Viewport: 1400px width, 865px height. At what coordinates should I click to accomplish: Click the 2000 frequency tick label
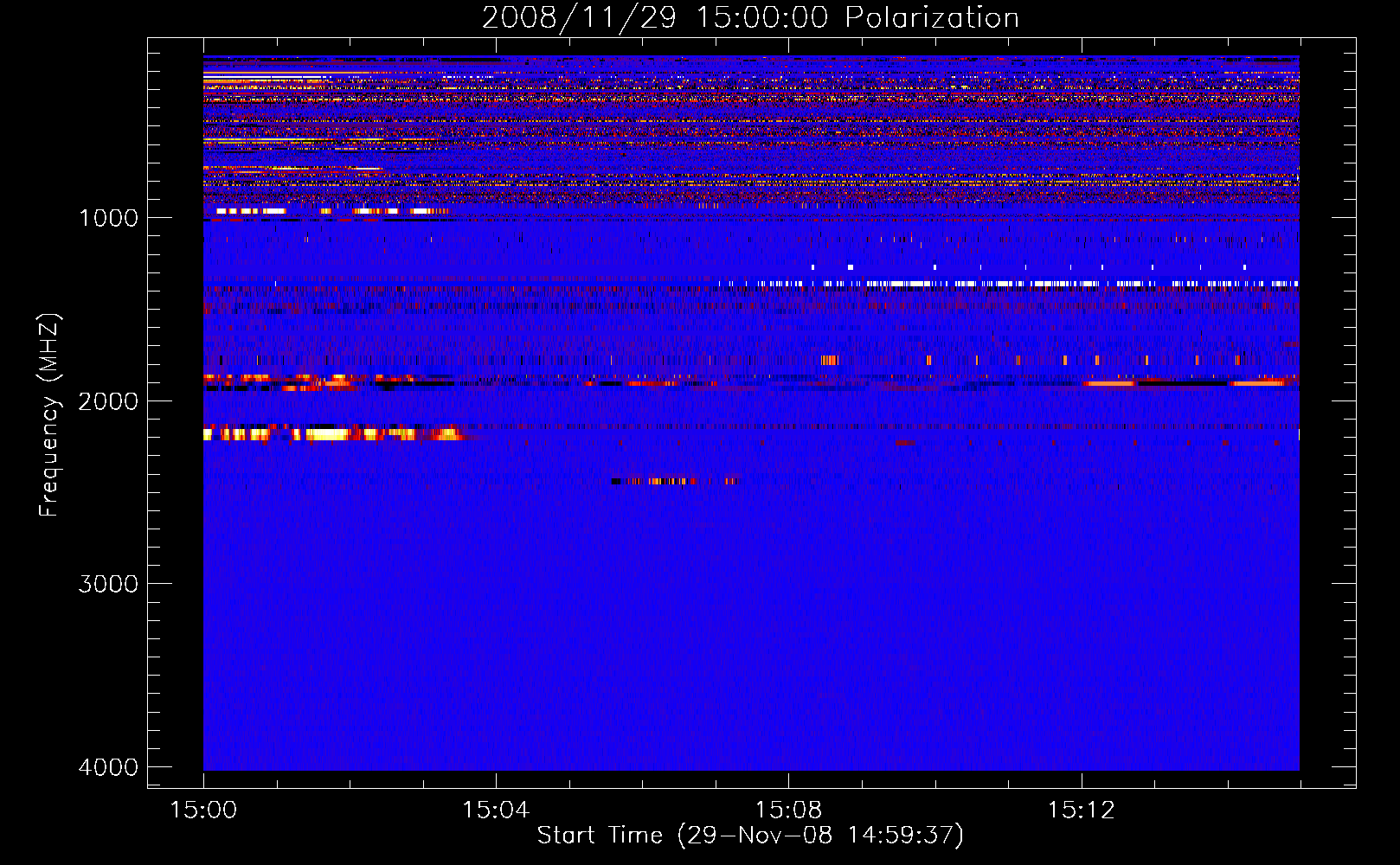coord(108,400)
